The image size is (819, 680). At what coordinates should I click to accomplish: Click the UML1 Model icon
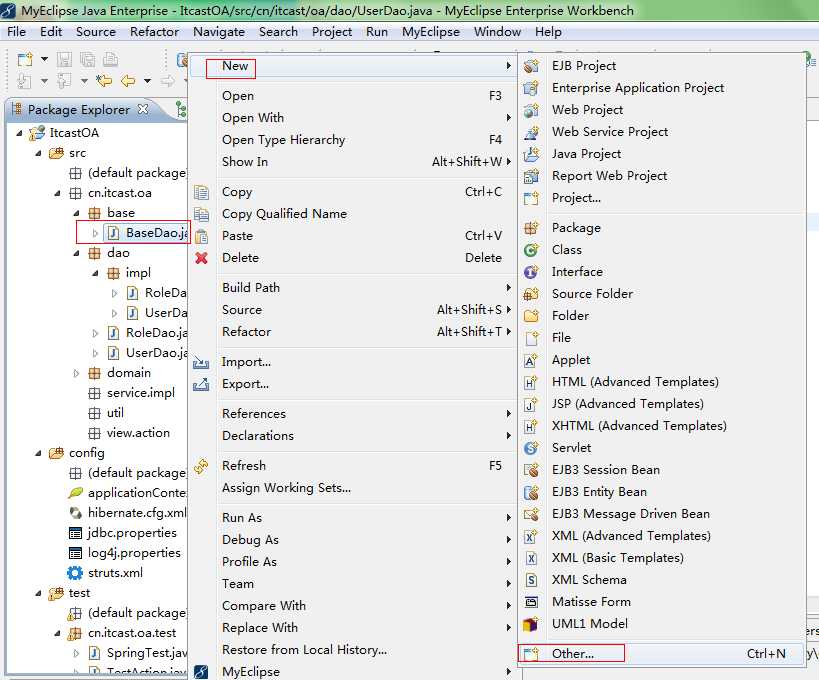(x=531, y=624)
